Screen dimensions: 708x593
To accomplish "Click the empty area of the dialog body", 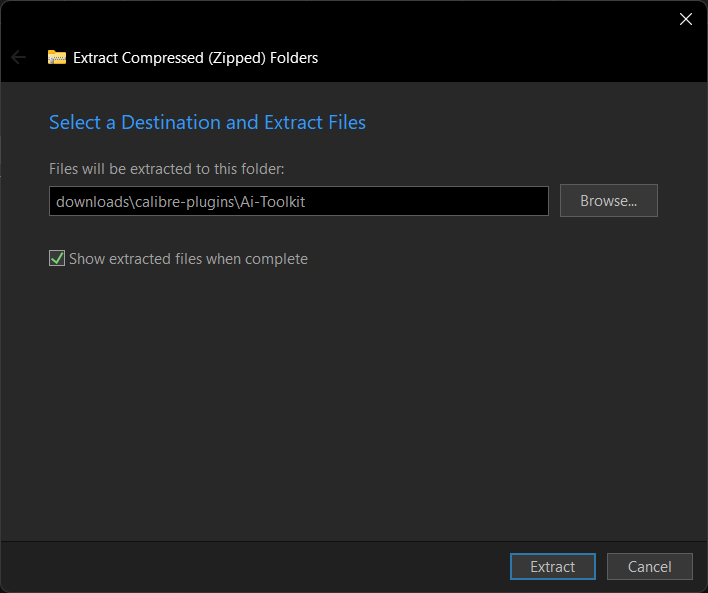I will pos(352,397).
